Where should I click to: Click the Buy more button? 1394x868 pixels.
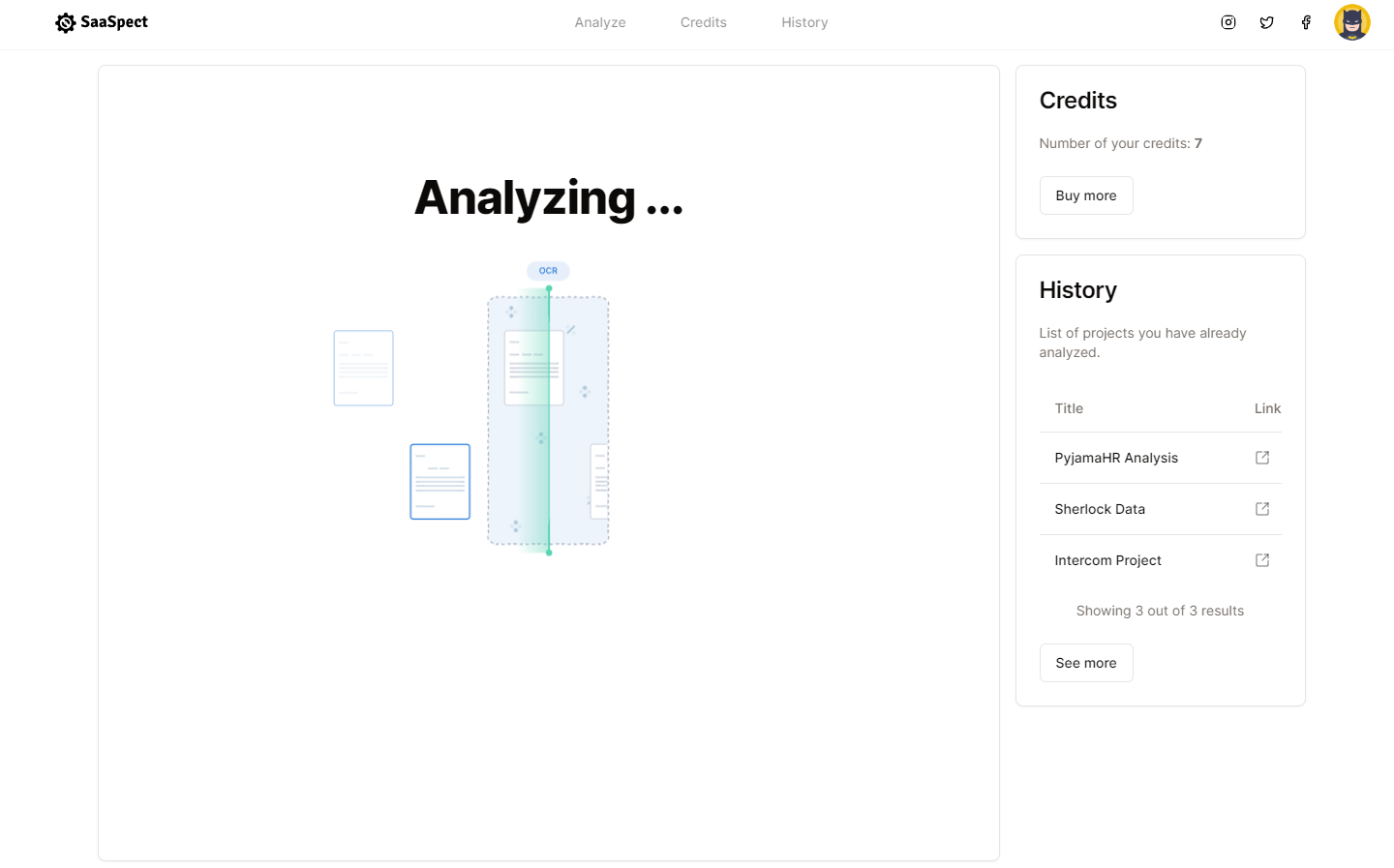point(1086,195)
